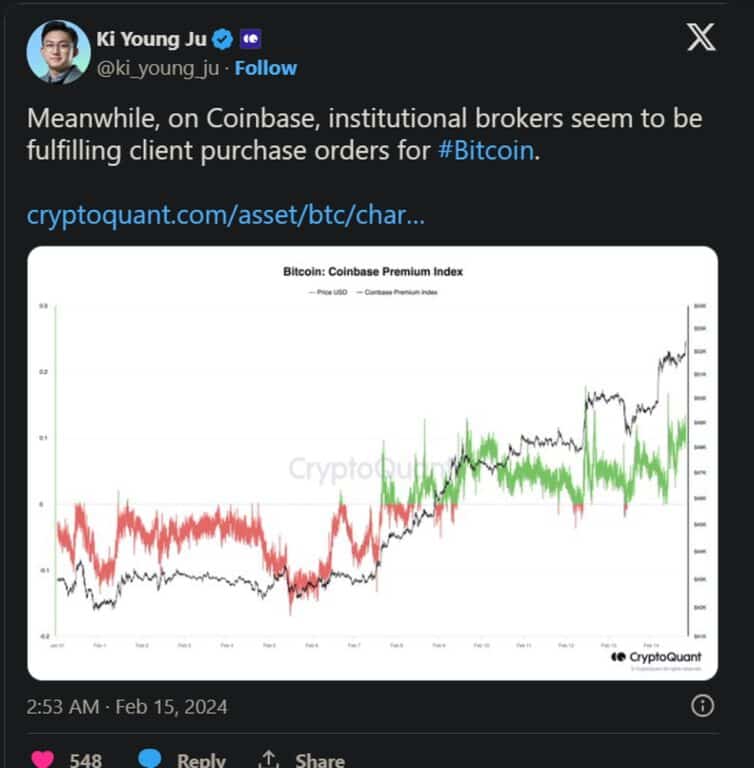Like the tweet with the heart icon

pos(43,758)
